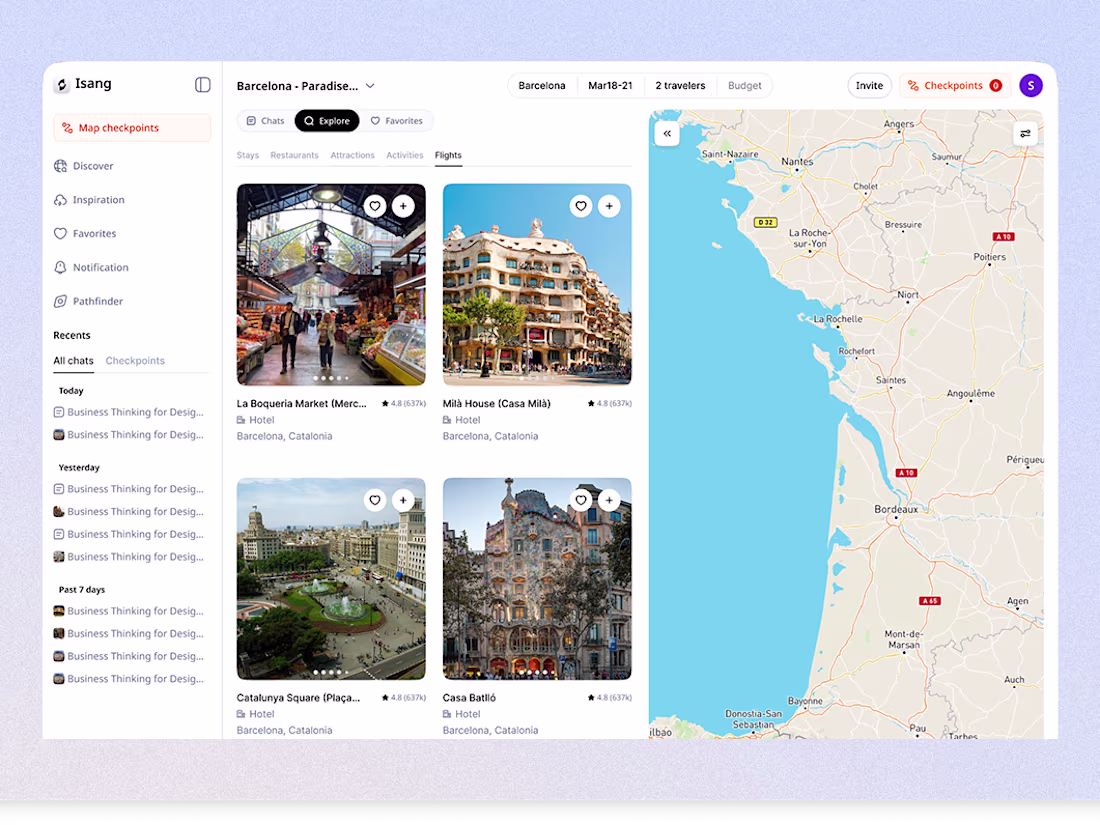Click Bordeaux on the map
The width and height of the screenshot is (1100, 825).
(x=896, y=509)
